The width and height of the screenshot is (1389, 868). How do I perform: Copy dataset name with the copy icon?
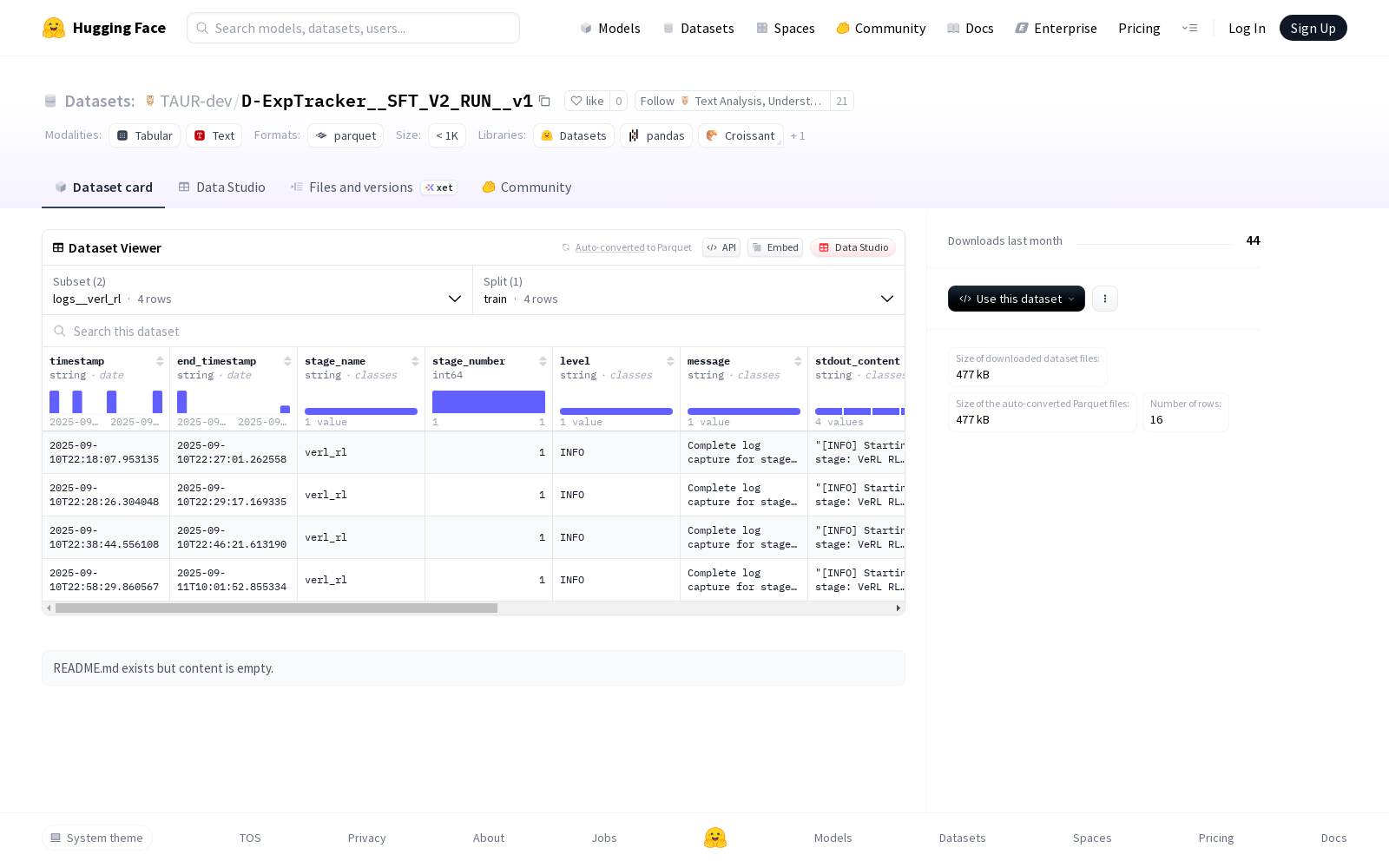[x=544, y=101]
